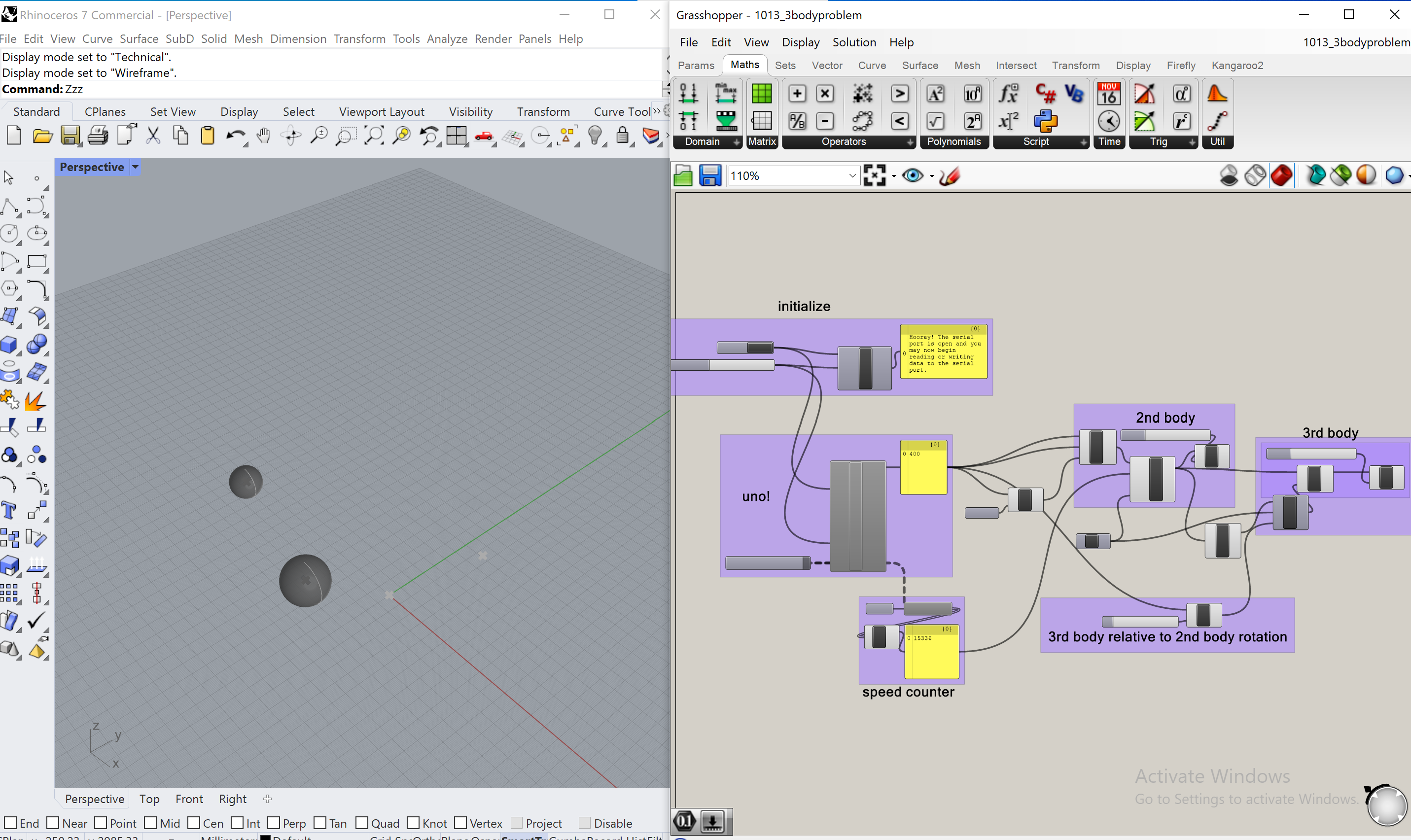This screenshot has width=1411, height=840.
Task: Expand the Domain panel in Maths ribbon
Action: 737,142
